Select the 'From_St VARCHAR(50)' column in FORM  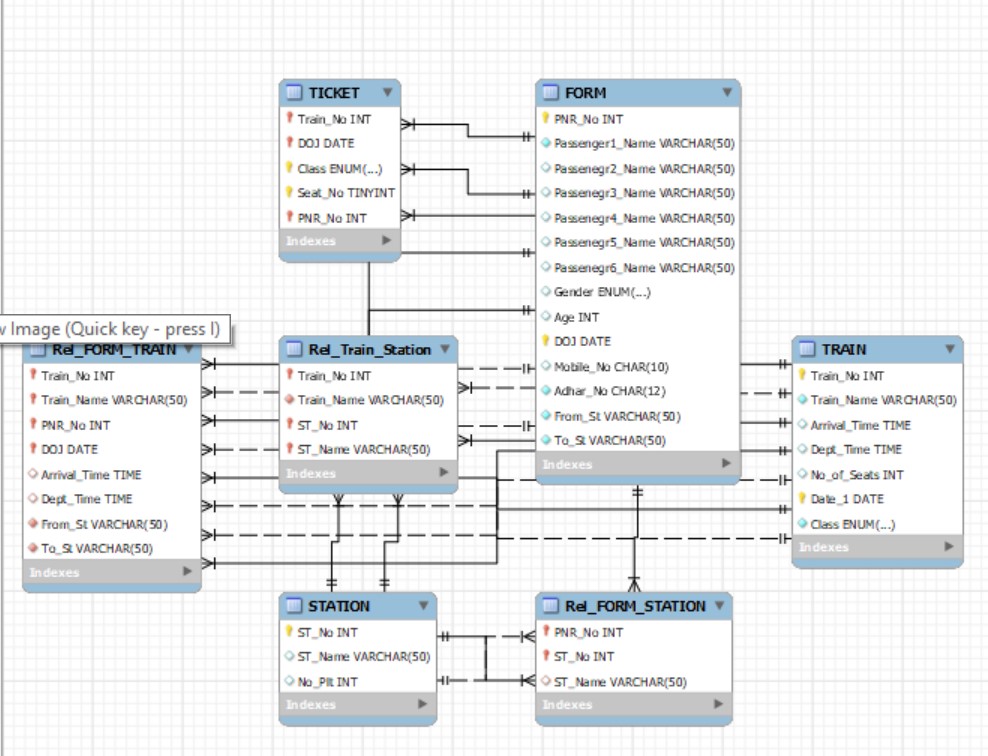pos(618,416)
